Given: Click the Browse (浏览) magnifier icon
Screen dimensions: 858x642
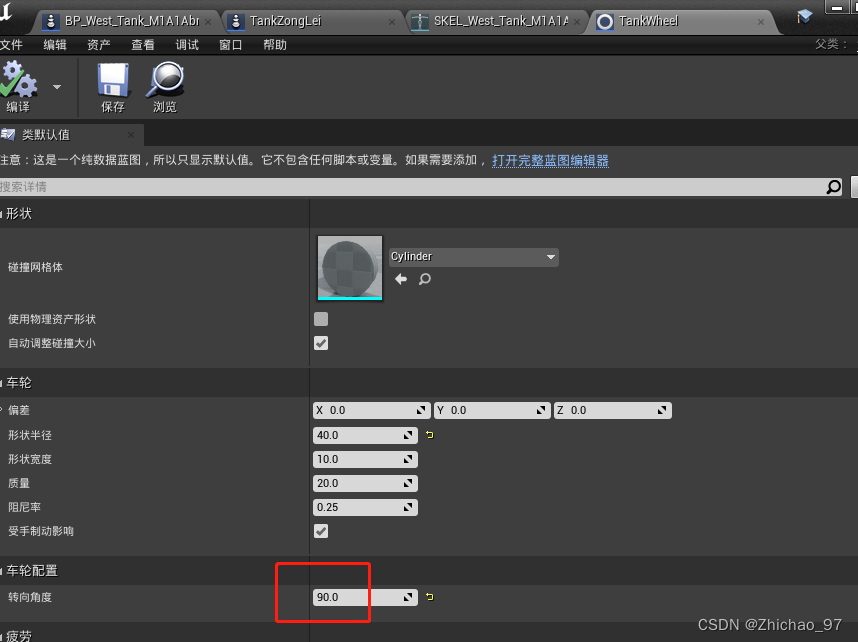Looking at the screenshot, I should pos(165,88).
